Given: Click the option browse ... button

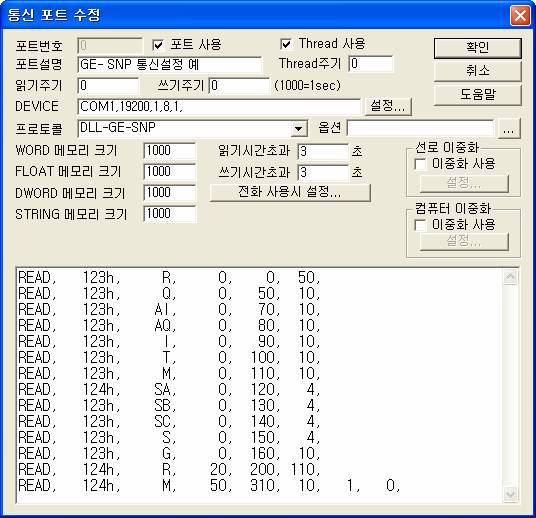Looking at the screenshot, I should pyautogui.click(x=509, y=129).
